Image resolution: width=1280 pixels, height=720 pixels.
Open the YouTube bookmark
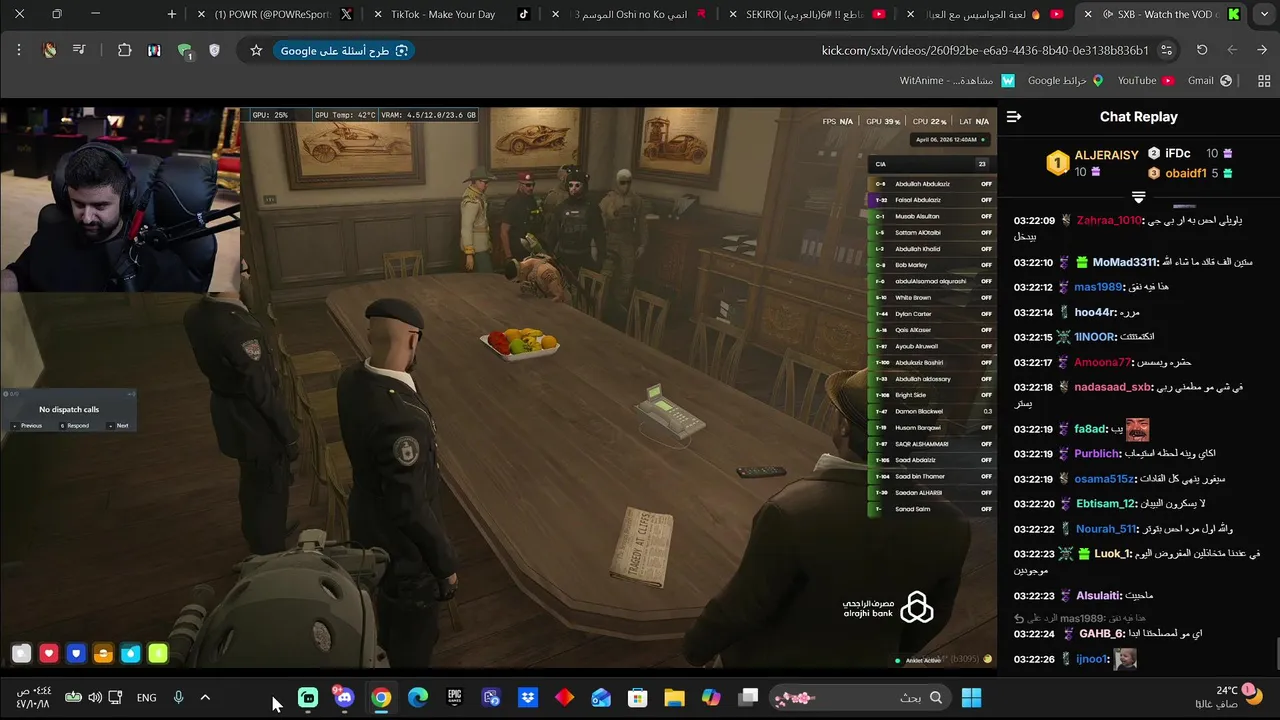(x=1146, y=80)
